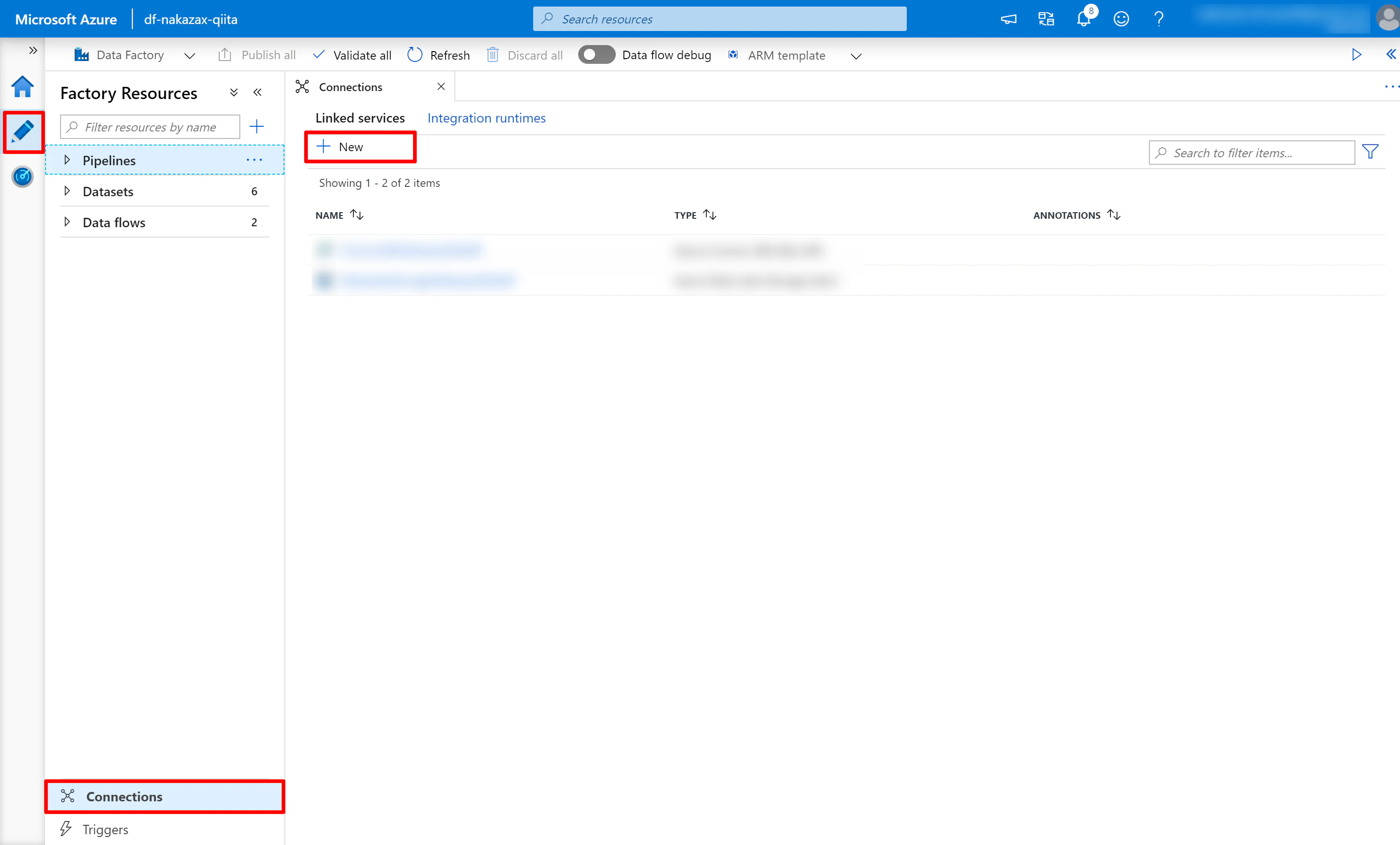The width and height of the screenshot is (1400, 845).
Task: Switch to Linked services tab
Action: coord(360,118)
